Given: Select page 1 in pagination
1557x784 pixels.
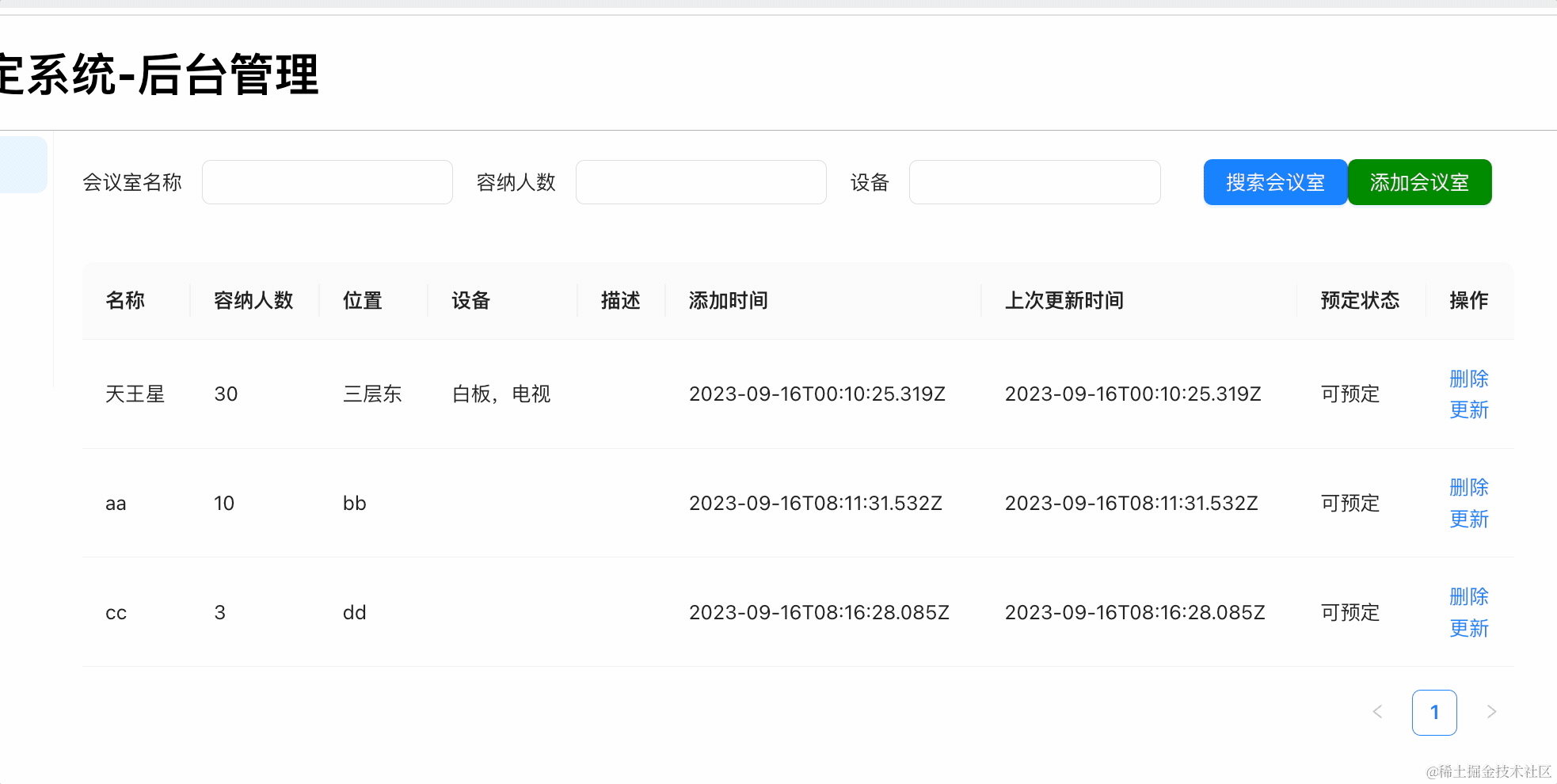Looking at the screenshot, I should [x=1434, y=713].
